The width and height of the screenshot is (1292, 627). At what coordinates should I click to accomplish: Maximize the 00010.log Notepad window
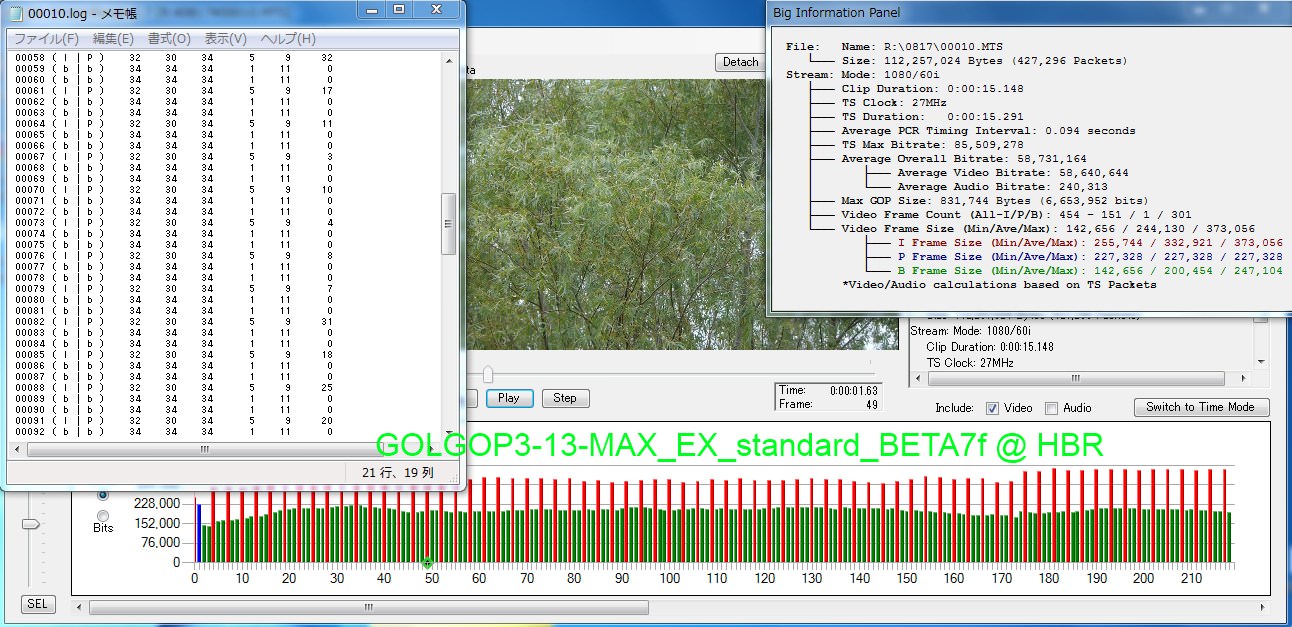(399, 9)
